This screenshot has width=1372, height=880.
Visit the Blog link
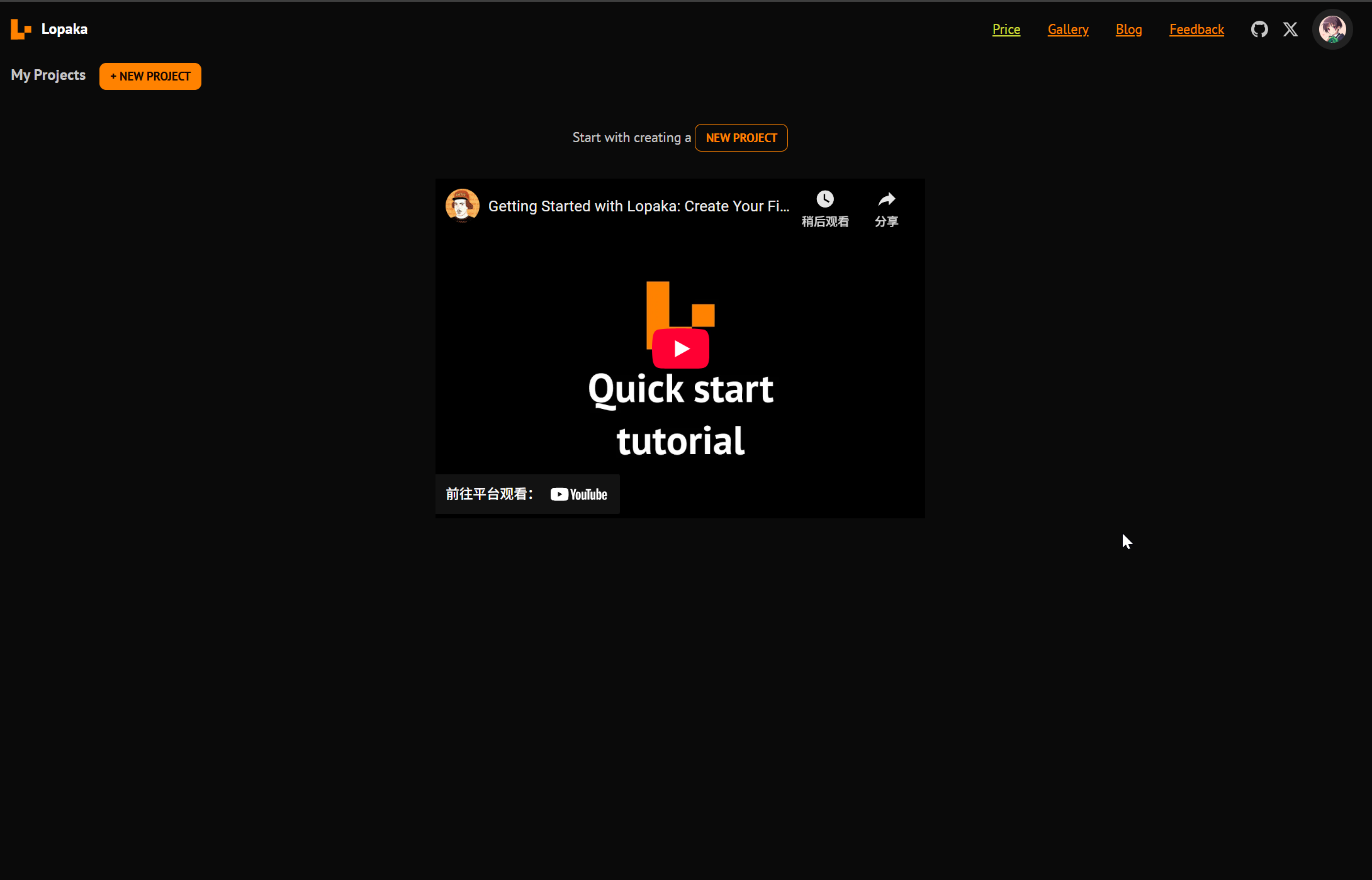pos(1129,29)
